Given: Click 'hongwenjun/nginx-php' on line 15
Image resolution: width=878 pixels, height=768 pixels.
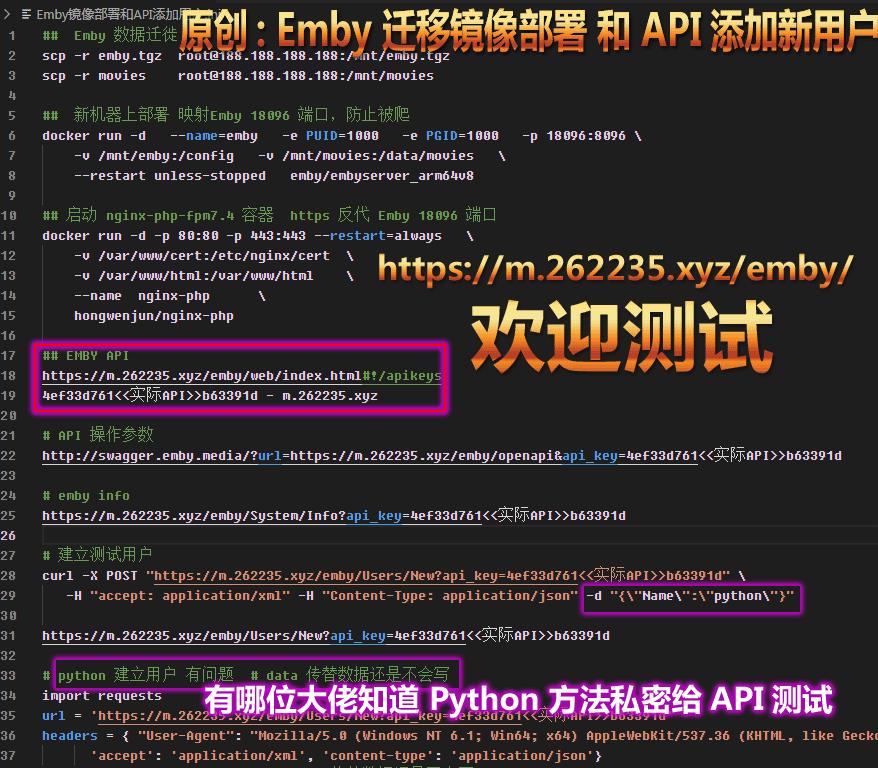Looking at the screenshot, I should 154,316.
